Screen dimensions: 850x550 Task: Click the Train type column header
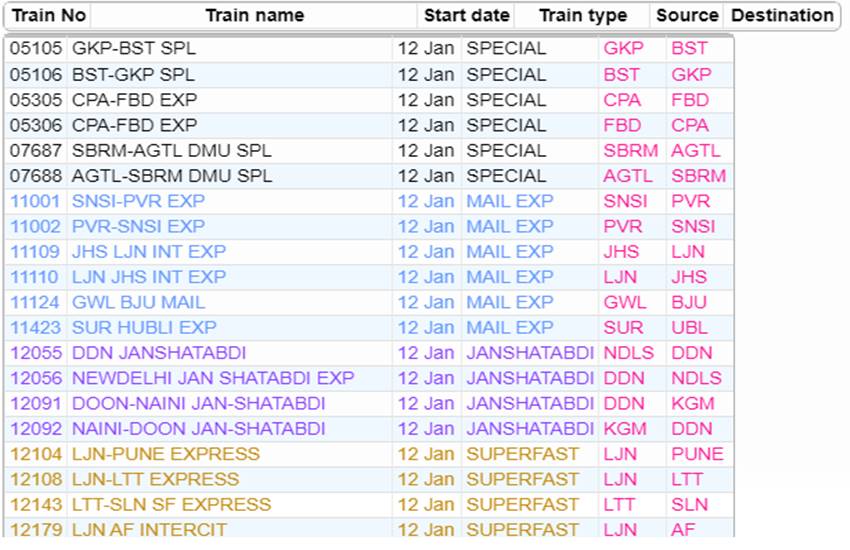tap(582, 16)
